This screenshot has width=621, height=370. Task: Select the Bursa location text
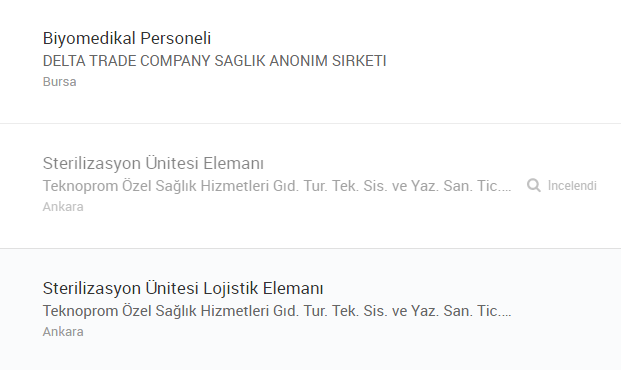click(x=59, y=82)
